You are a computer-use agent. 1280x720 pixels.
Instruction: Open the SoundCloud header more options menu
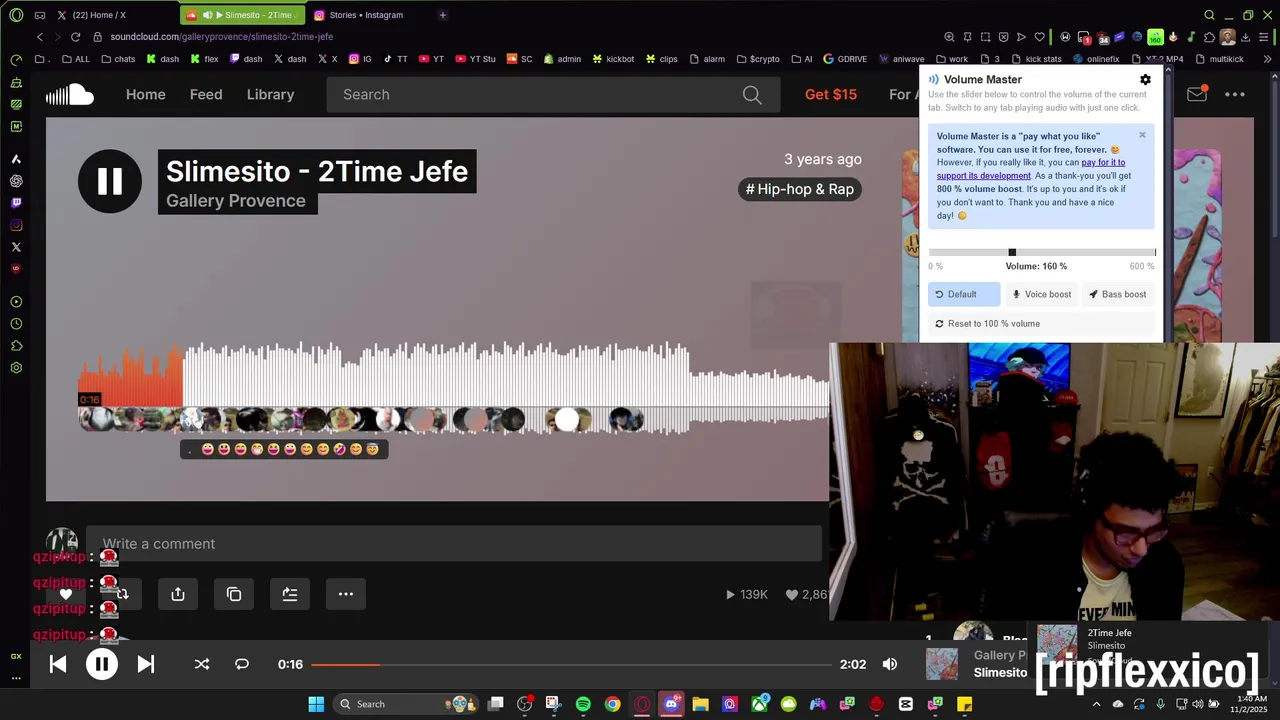[x=1235, y=94]
